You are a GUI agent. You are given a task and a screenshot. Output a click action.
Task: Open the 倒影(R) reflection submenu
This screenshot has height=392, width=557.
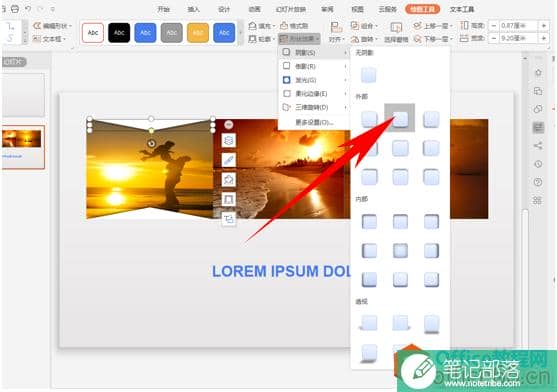point(314,66)
